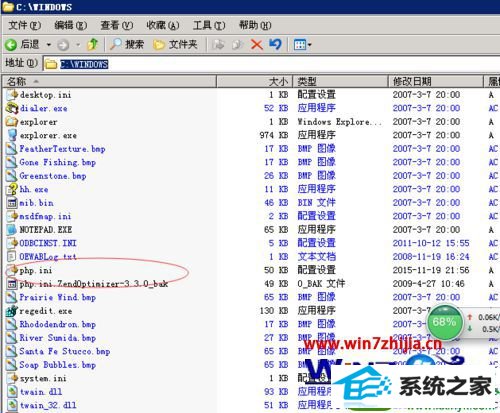Click the red Delete X icon

click(x=257, y=45)
